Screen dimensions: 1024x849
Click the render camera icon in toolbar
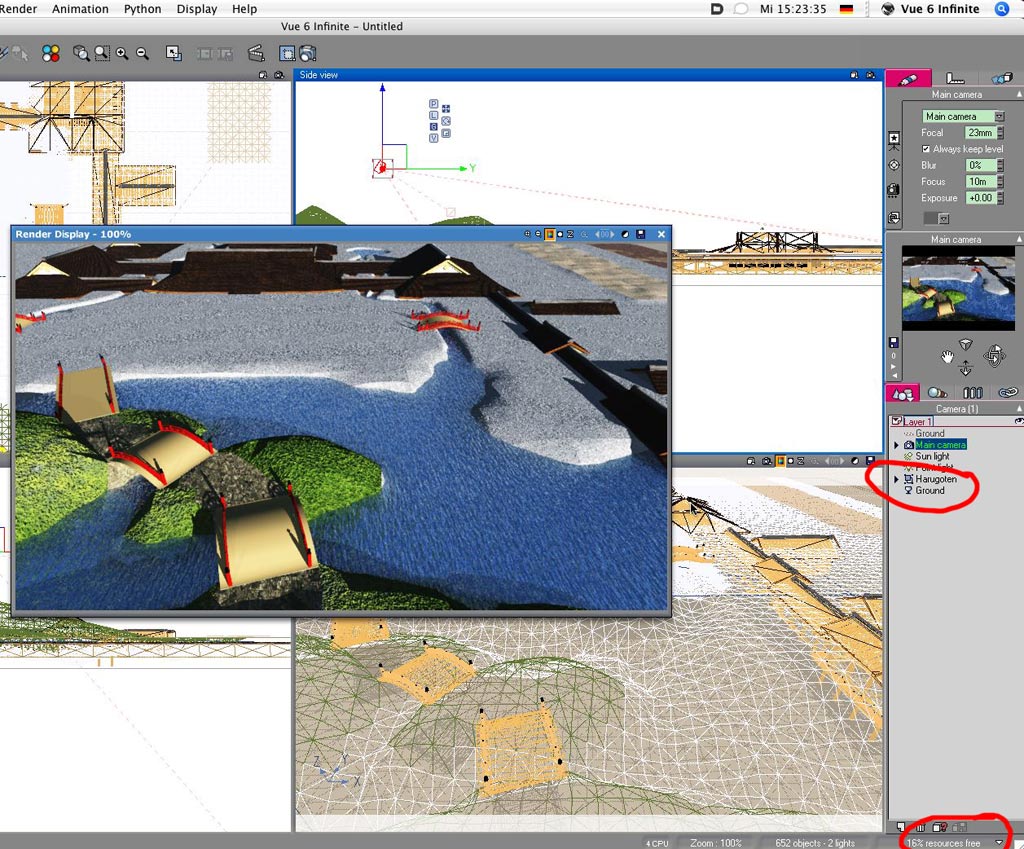click(308, 54)
